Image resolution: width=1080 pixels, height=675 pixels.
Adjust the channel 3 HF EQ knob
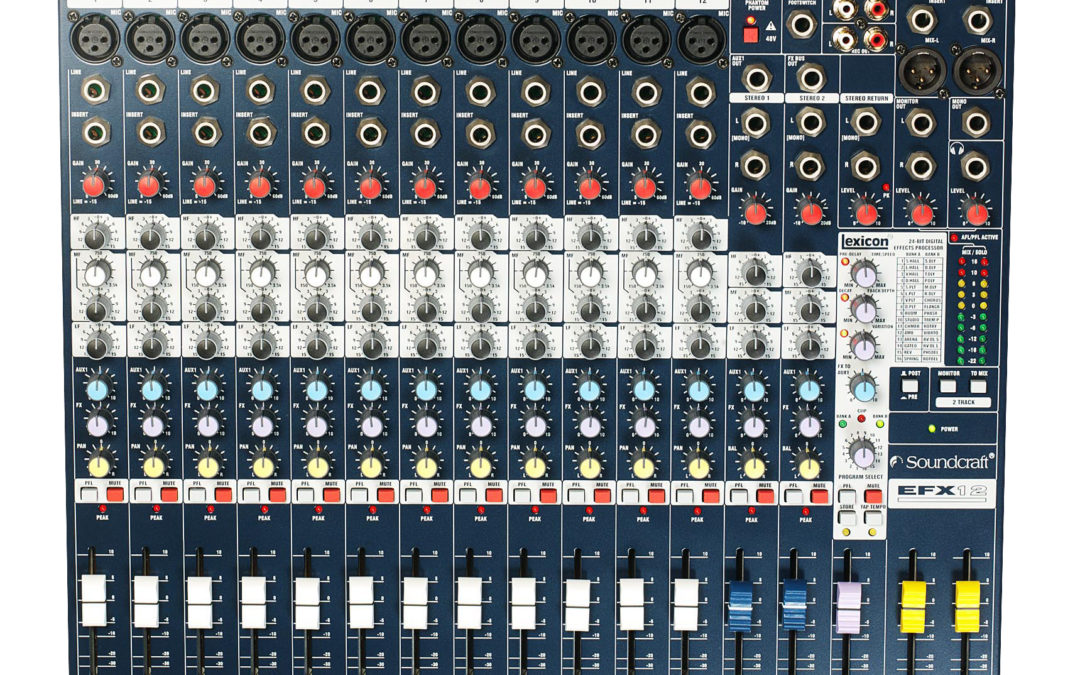[x=206, y=237]
